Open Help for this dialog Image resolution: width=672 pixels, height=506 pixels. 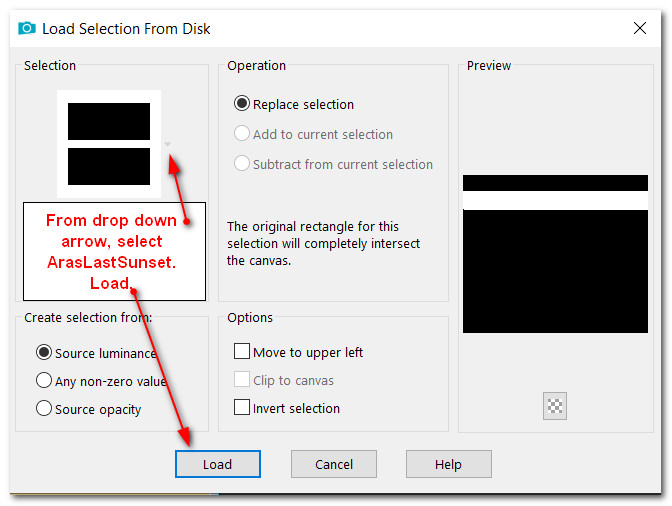click(449, 464)
